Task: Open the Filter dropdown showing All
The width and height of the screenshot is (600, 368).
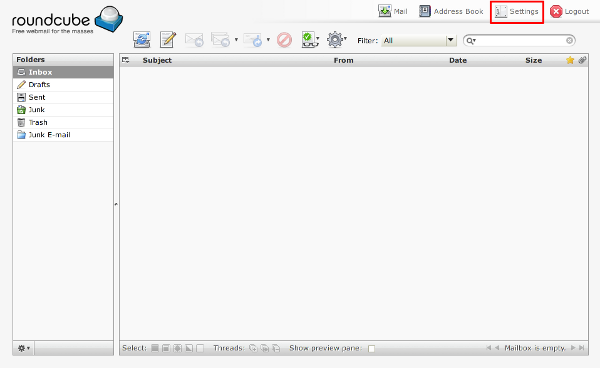Action: [x=419, y=40]
